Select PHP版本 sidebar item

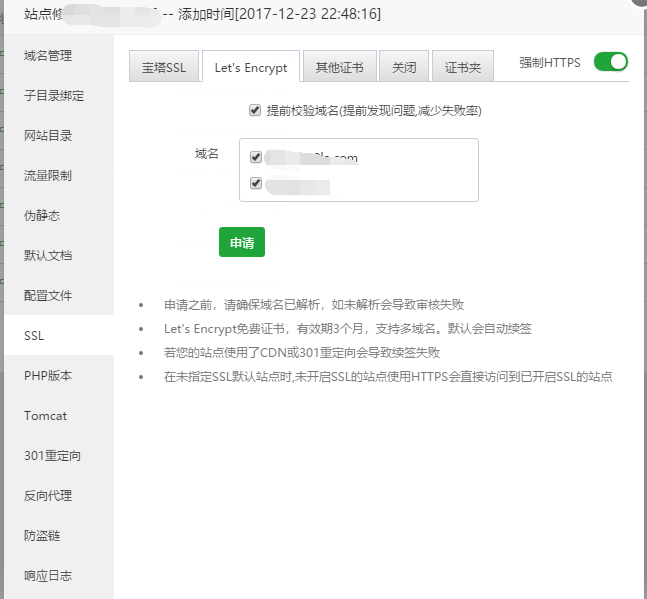pyautogui.click(x=48, y=376)
